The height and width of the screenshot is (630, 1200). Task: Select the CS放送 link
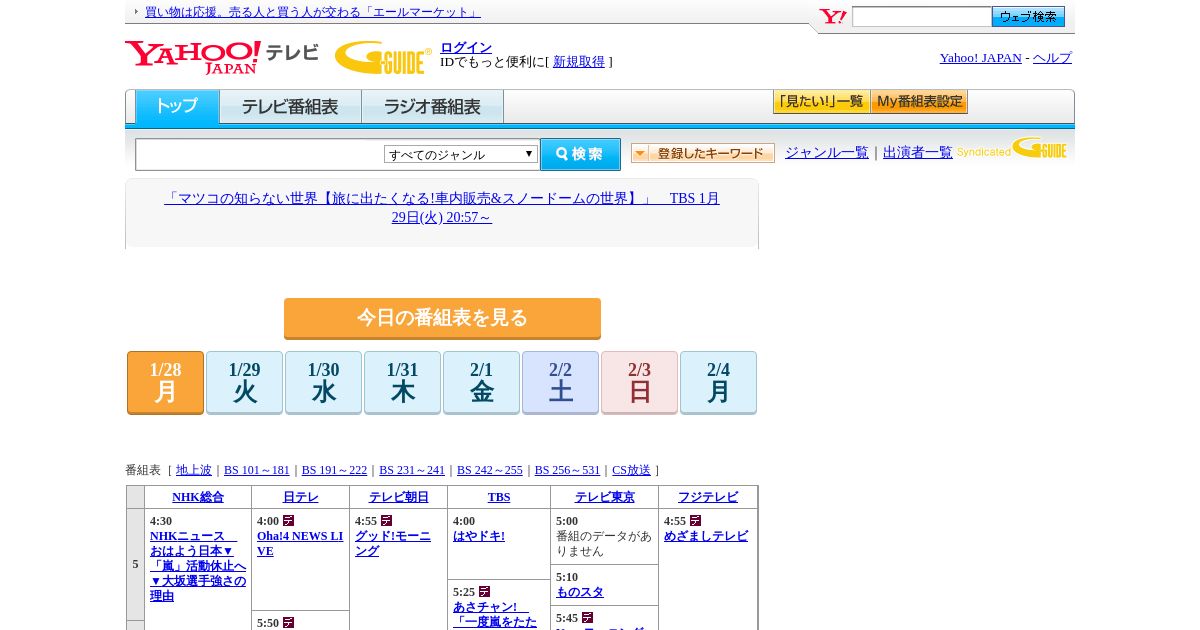[631, 470]
